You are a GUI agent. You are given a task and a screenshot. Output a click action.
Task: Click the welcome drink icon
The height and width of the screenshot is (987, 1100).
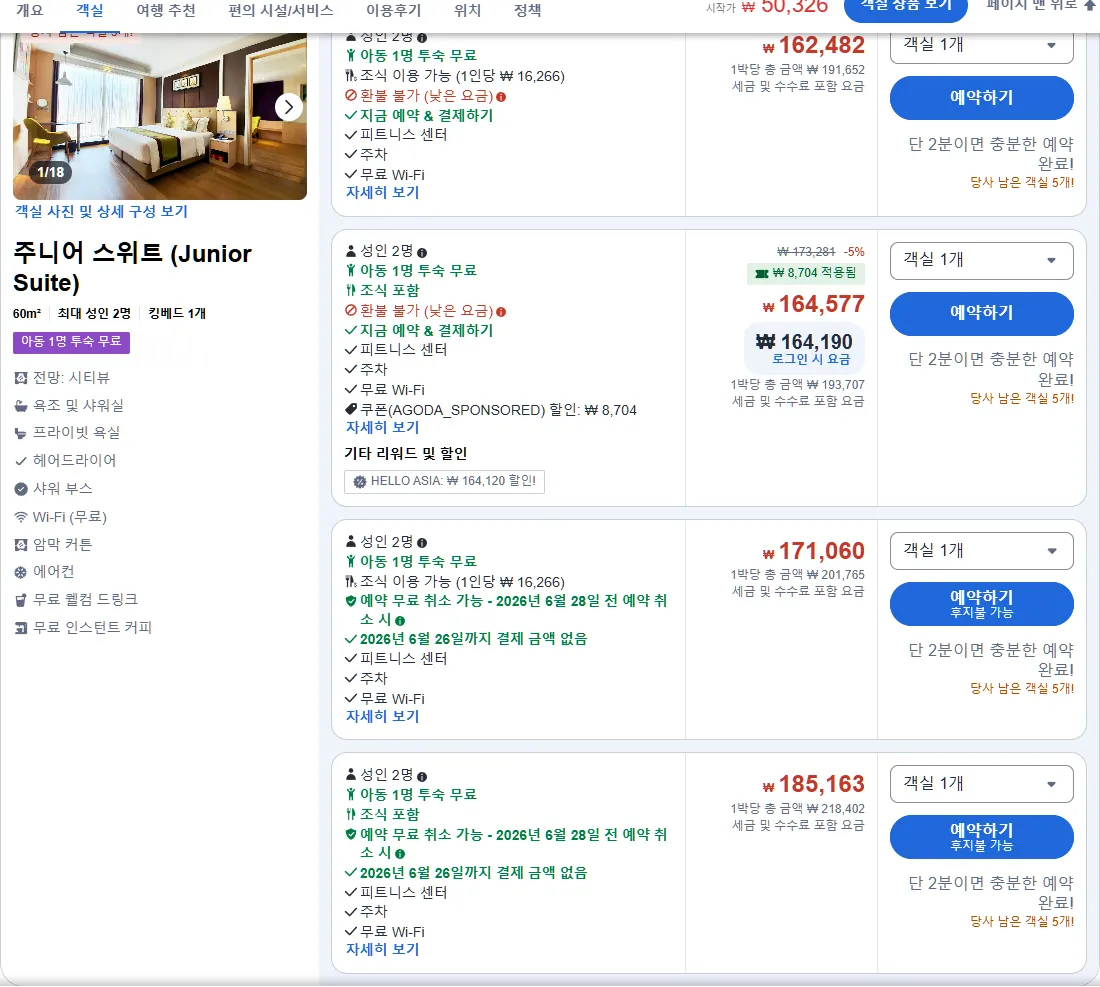[21, 600]
